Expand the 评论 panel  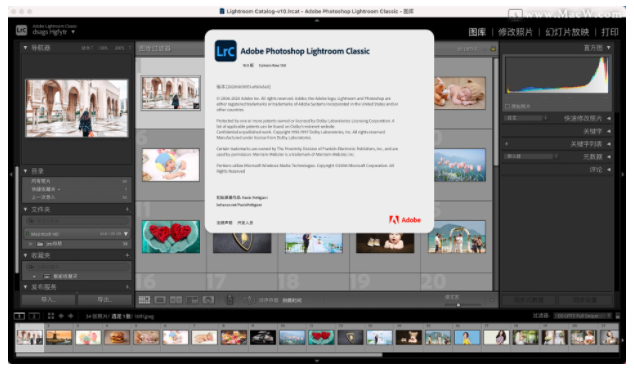pyautogui.click(x=609, y=169)
